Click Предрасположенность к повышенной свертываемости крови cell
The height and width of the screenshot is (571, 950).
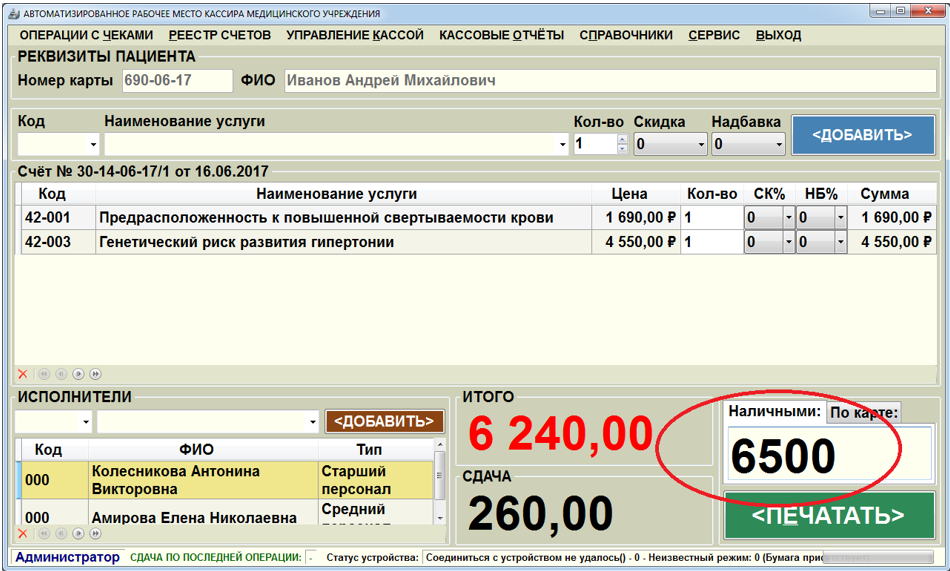344,218
